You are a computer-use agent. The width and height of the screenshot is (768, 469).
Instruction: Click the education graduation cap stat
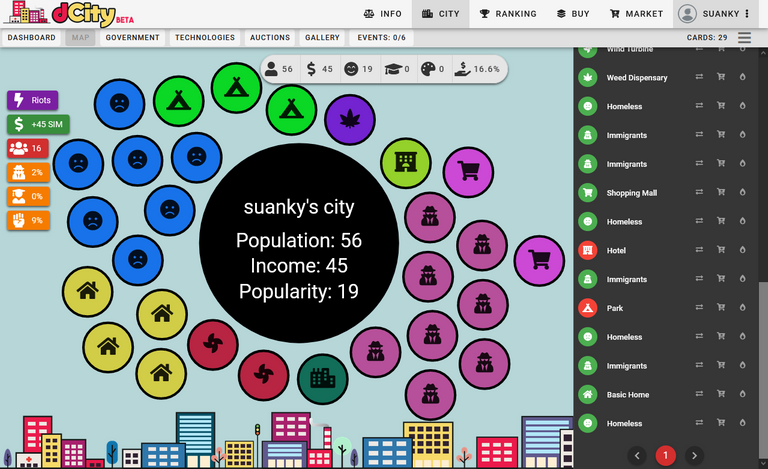397,69
